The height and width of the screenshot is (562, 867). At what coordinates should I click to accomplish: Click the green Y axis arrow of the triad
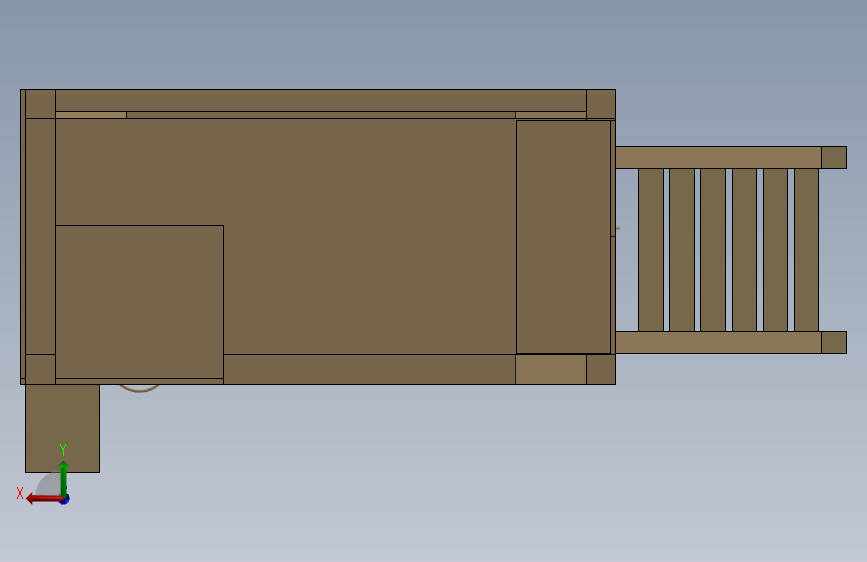64,478
